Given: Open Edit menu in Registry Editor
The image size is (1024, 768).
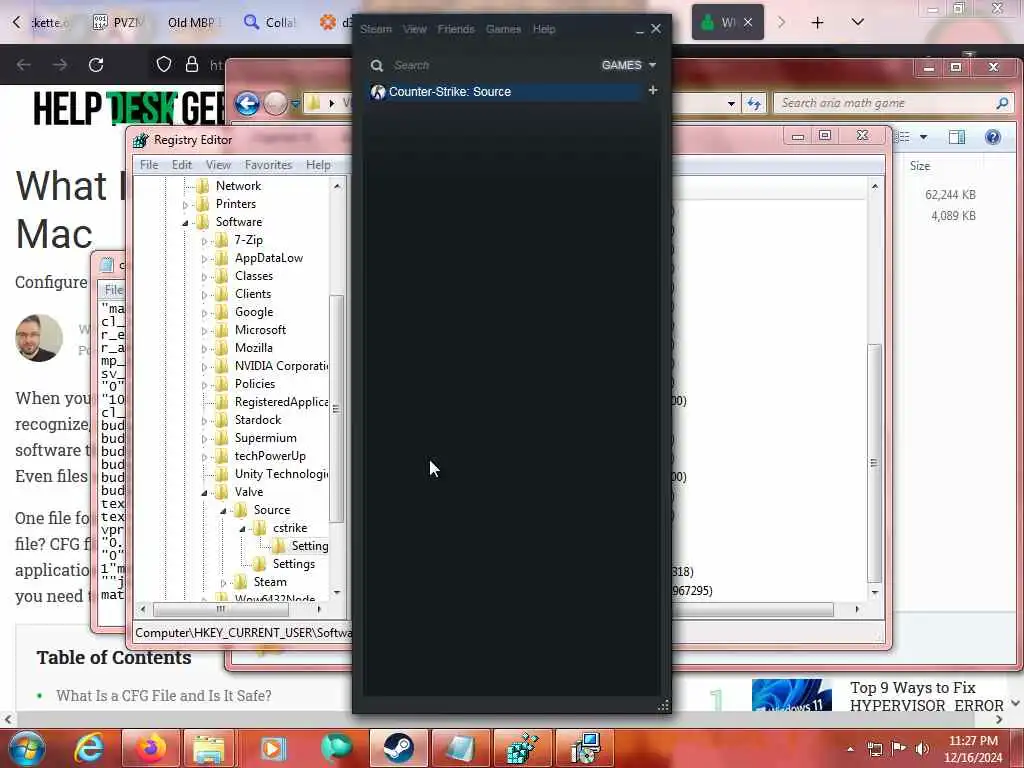Looking at the screenshot, I should click(182, 165).
